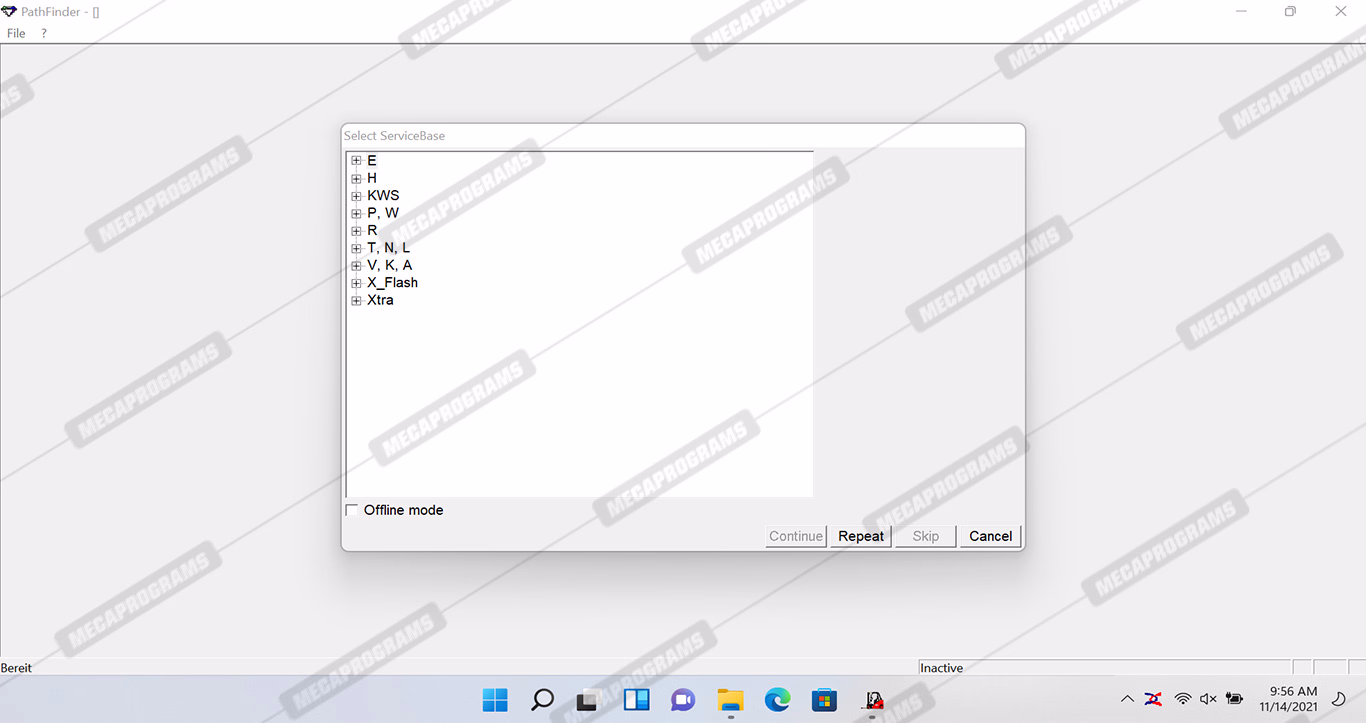Open Microsoft Store from the taskbar

click(824, 700)
